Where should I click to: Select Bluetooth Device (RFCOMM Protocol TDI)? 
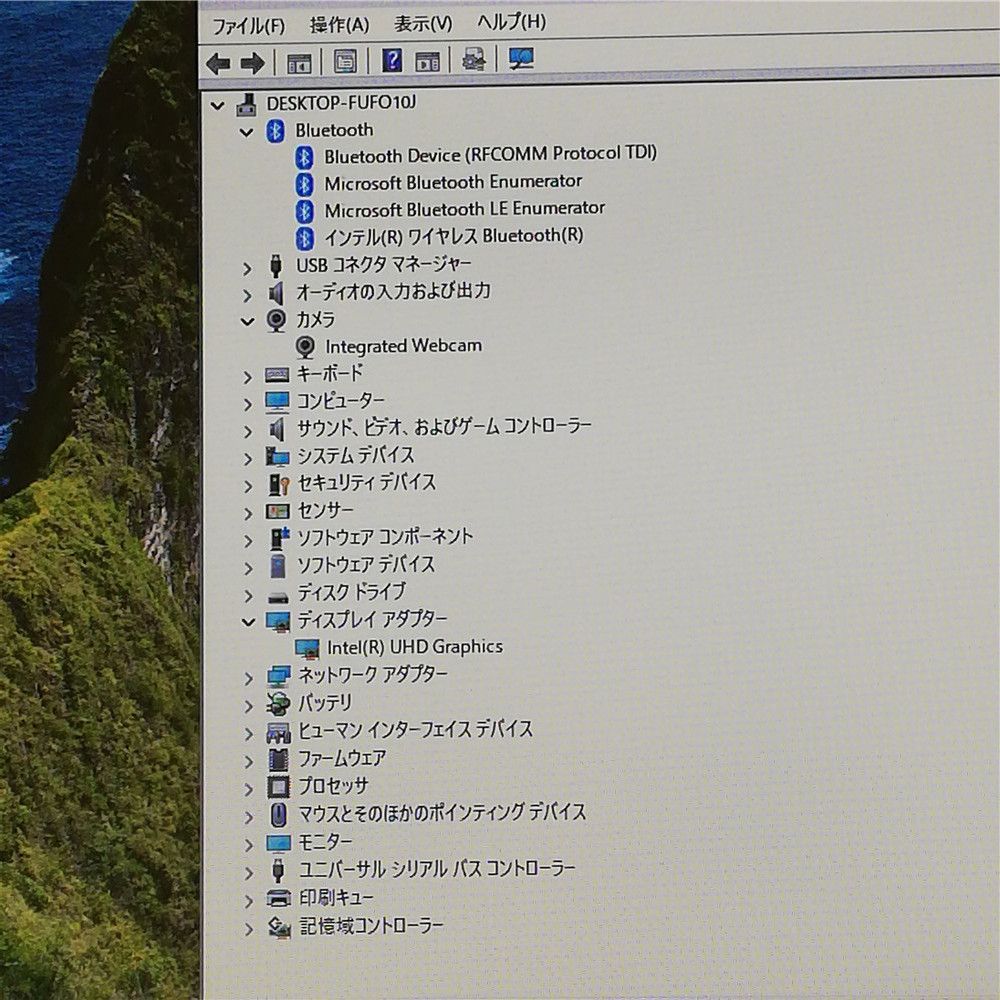click(x=490, y=155)
